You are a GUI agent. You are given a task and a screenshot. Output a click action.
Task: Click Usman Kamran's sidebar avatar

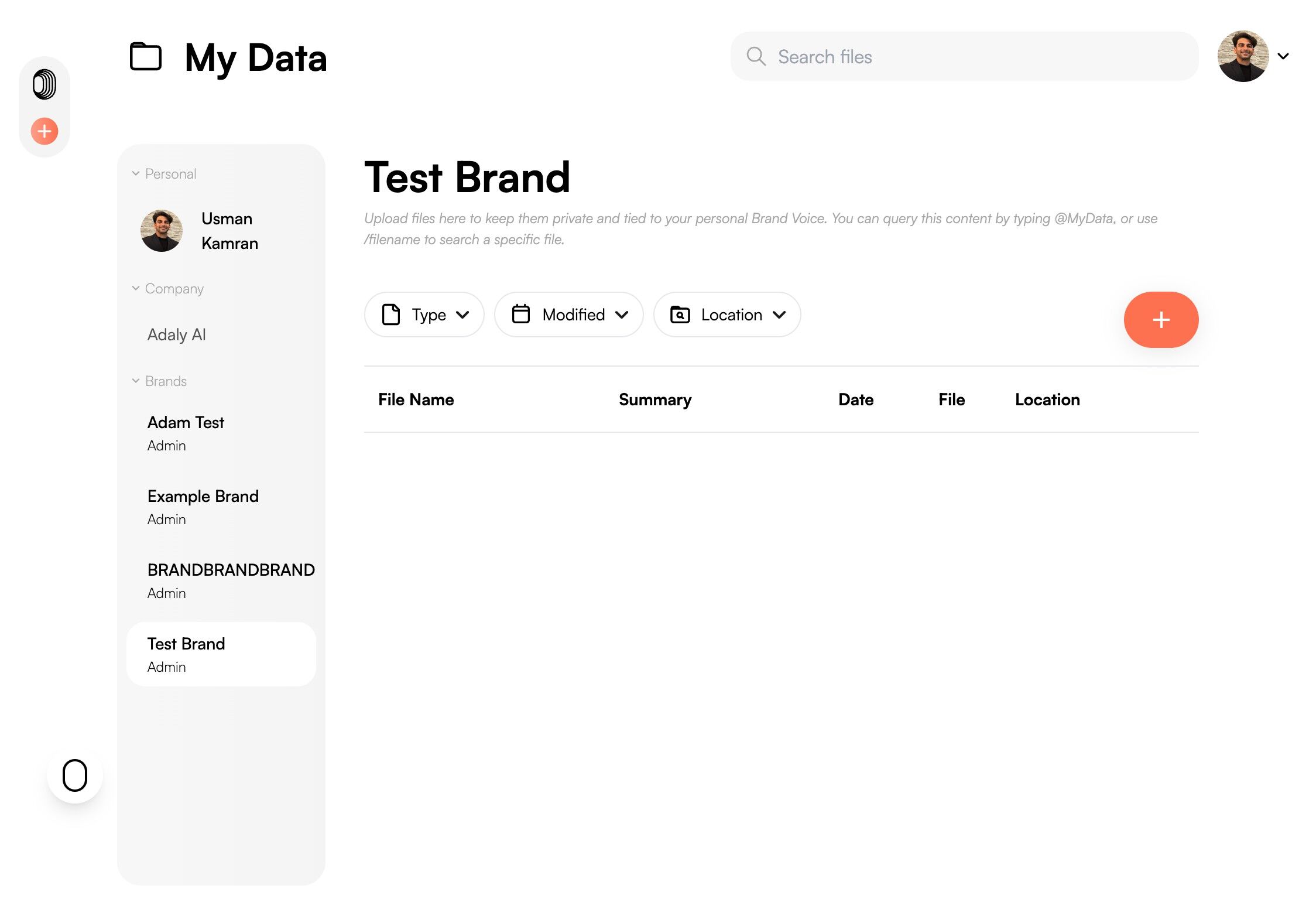[x=162, y=231]
